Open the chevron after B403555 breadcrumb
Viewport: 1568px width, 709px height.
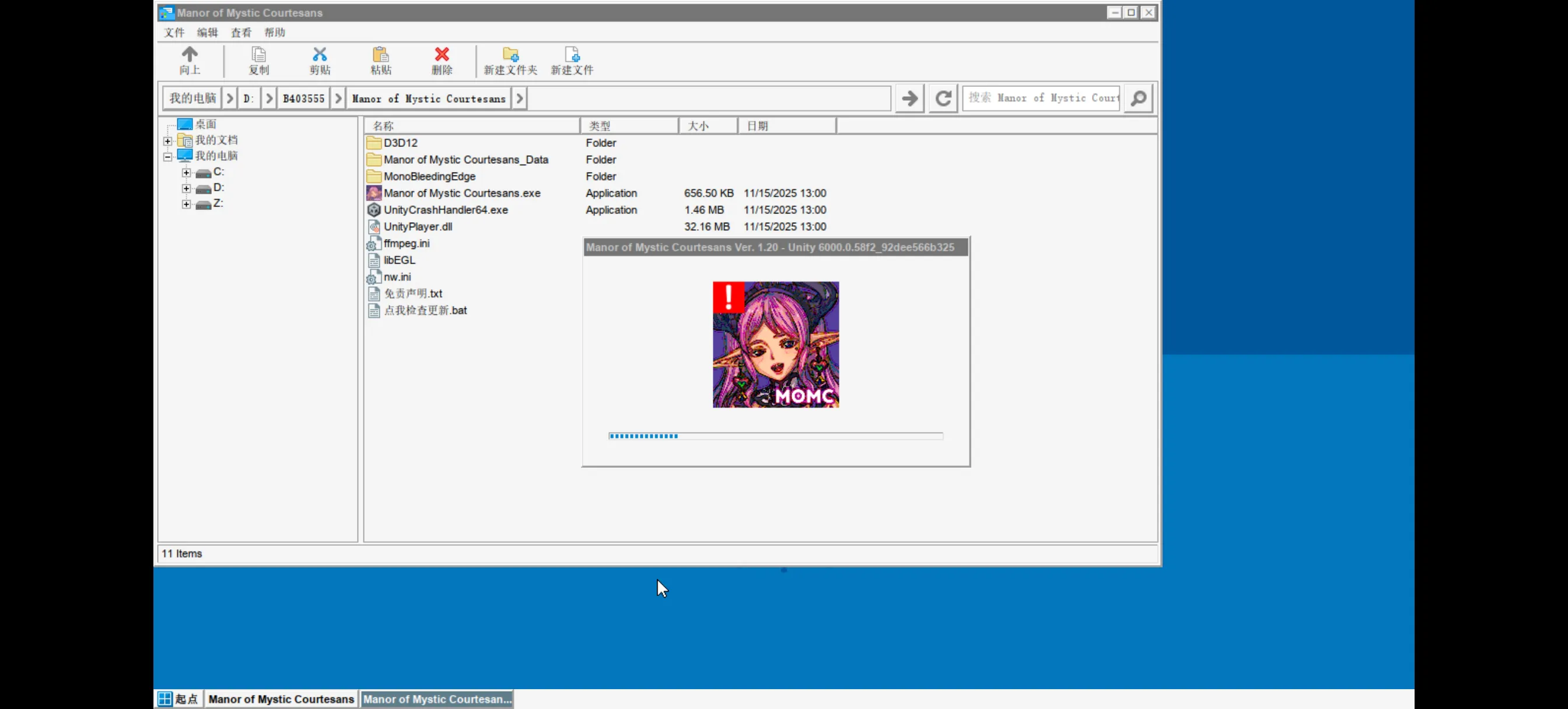tap(338, 99)
